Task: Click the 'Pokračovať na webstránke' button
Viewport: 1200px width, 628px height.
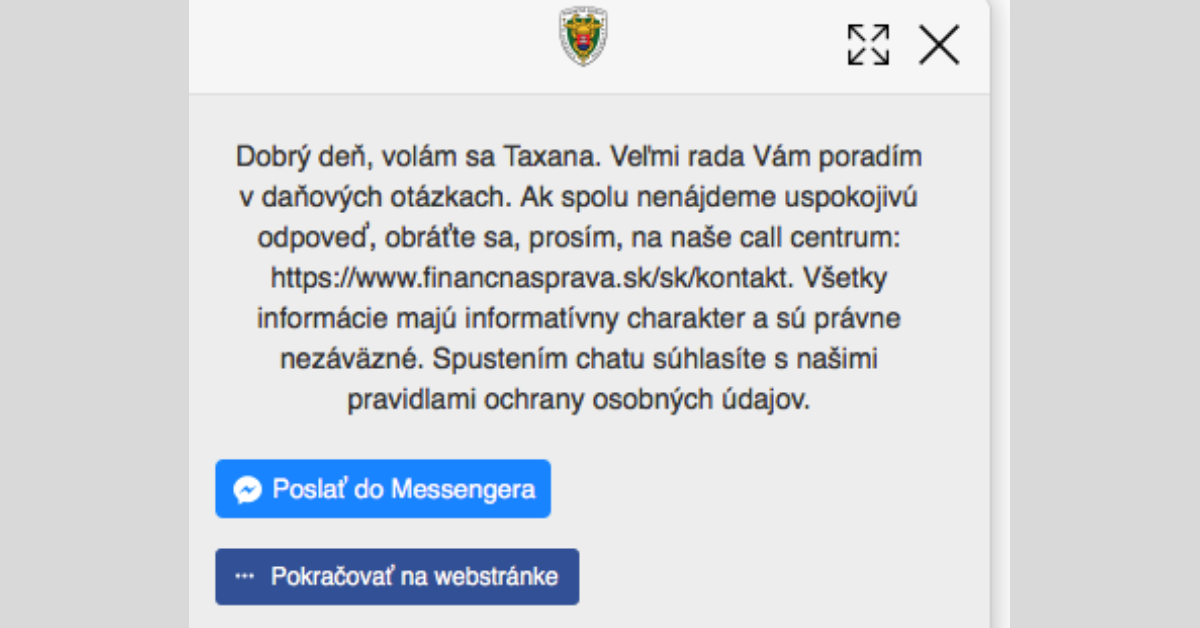Action: coord(397,576)
